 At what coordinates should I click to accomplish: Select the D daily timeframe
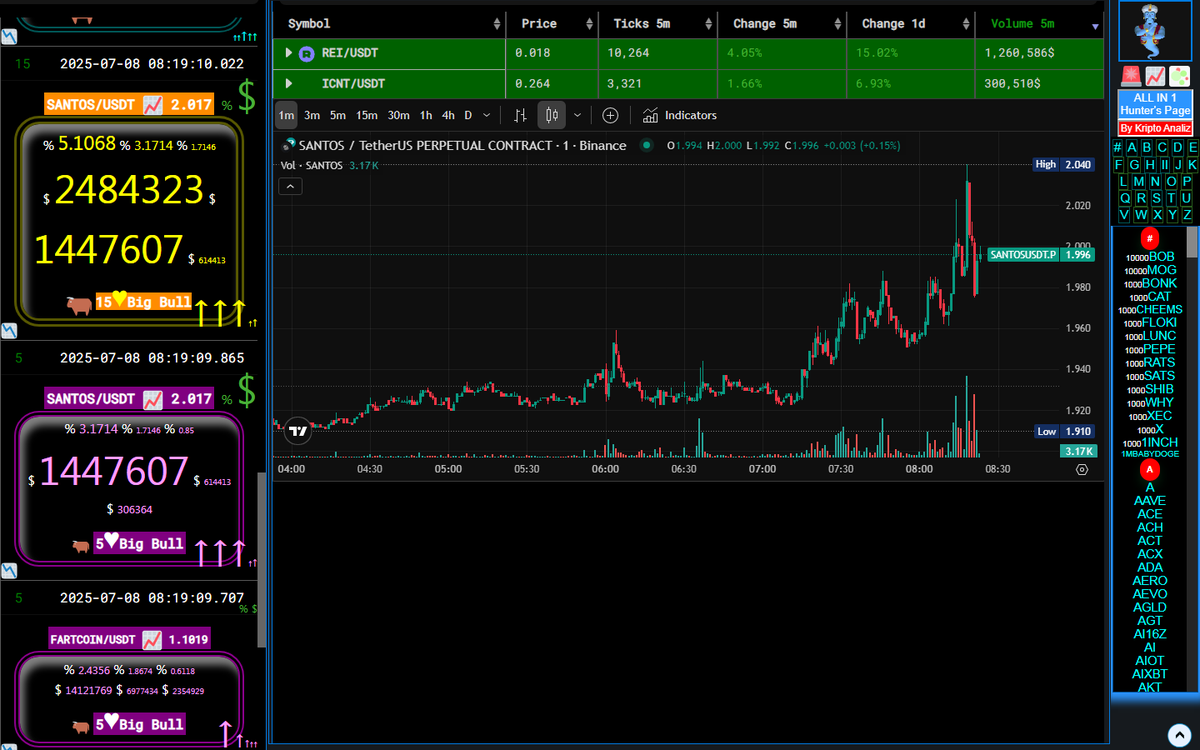pos(468,115)
